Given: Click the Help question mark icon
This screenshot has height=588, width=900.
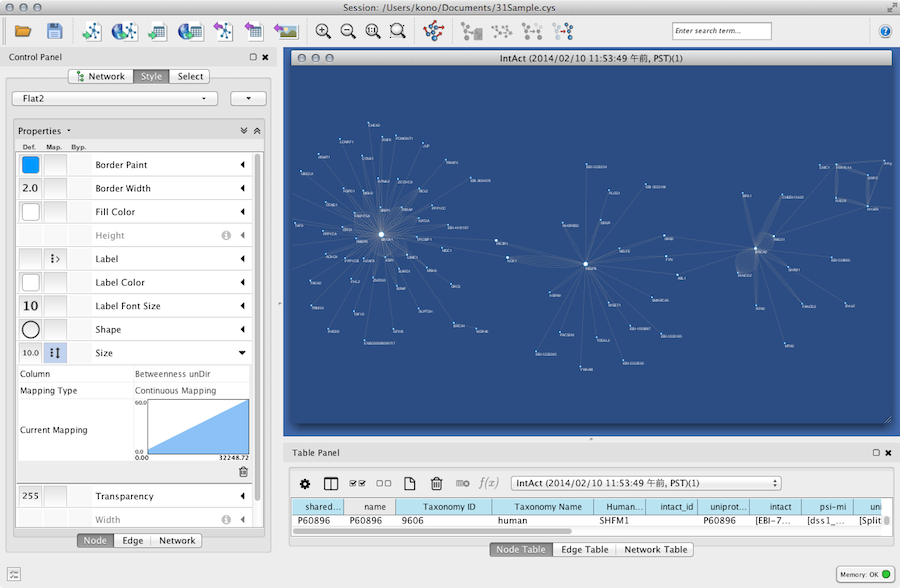Looking at the screenshot, I should pos(885,31).
